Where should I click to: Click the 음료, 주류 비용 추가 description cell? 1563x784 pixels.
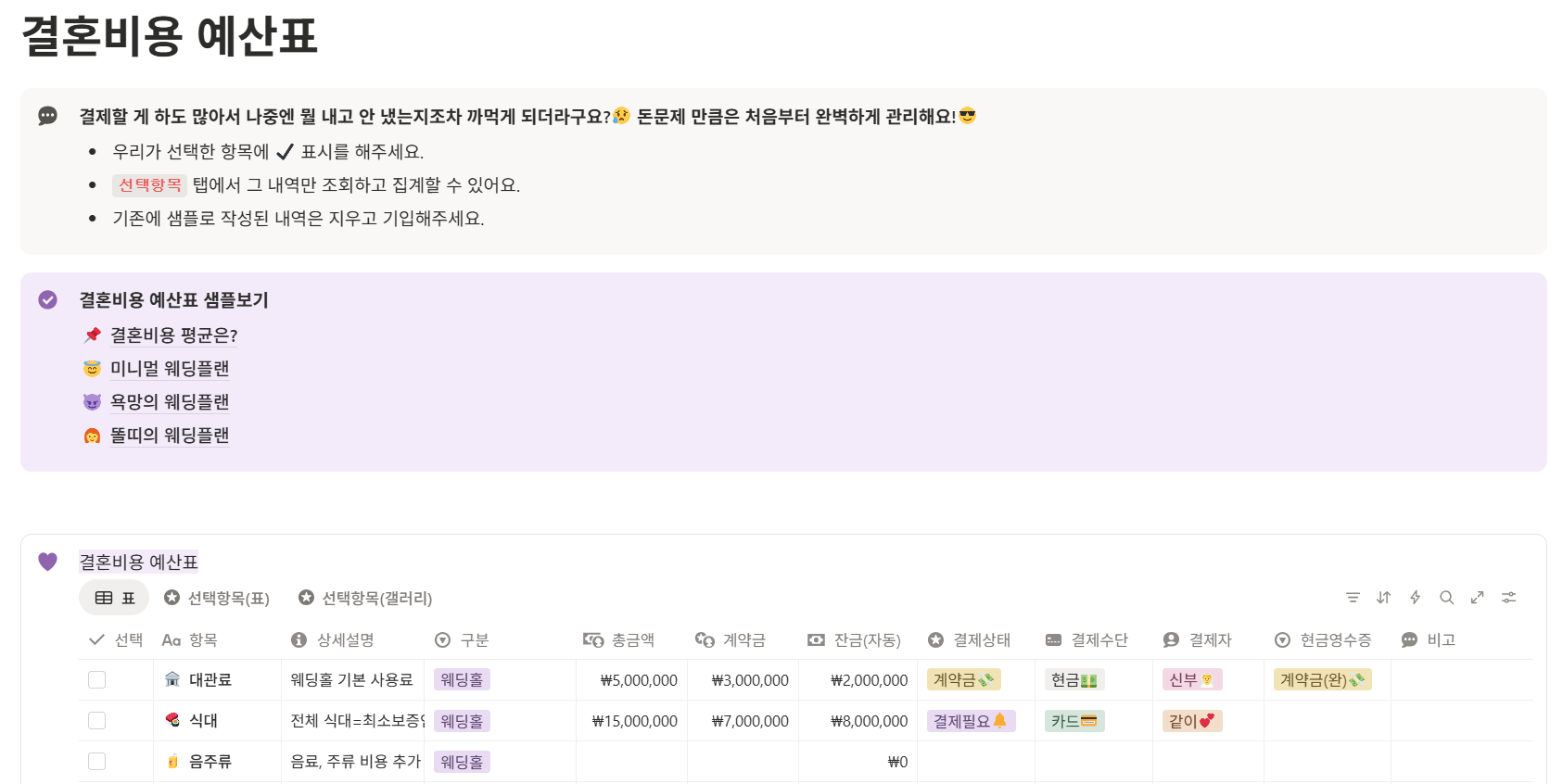pos(353,761)
